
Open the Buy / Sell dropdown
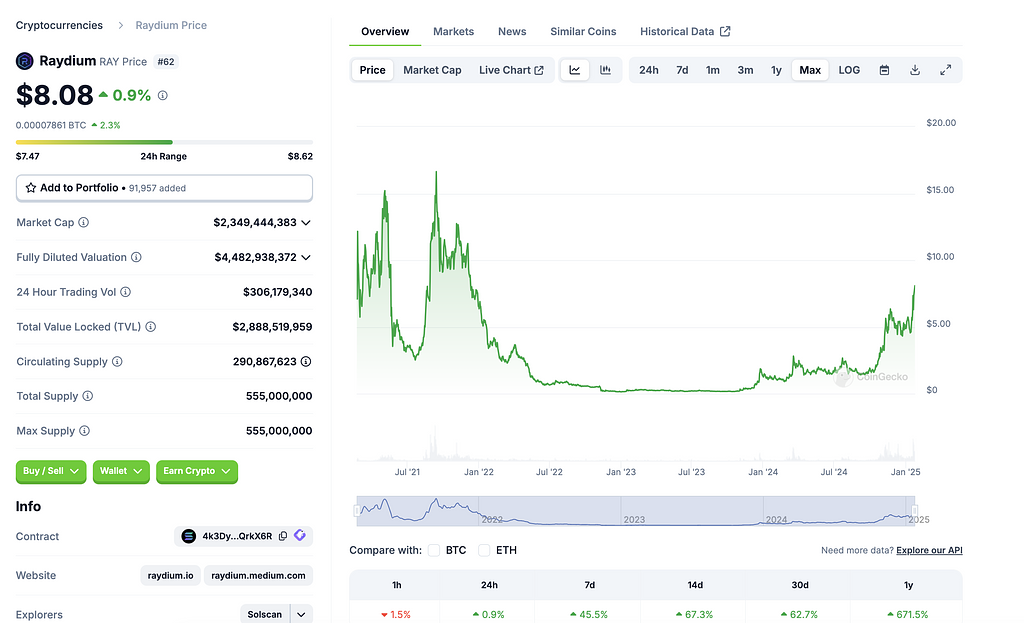pos(52,471)
